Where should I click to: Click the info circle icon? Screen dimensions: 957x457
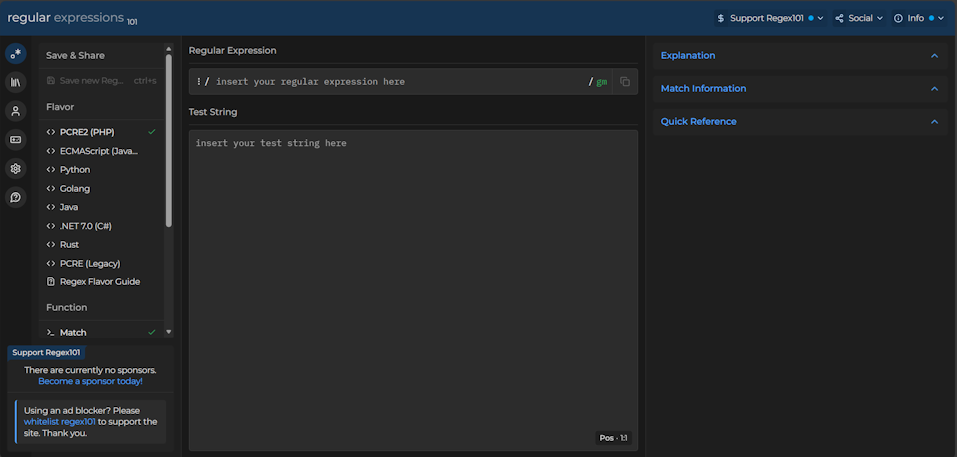898,18
